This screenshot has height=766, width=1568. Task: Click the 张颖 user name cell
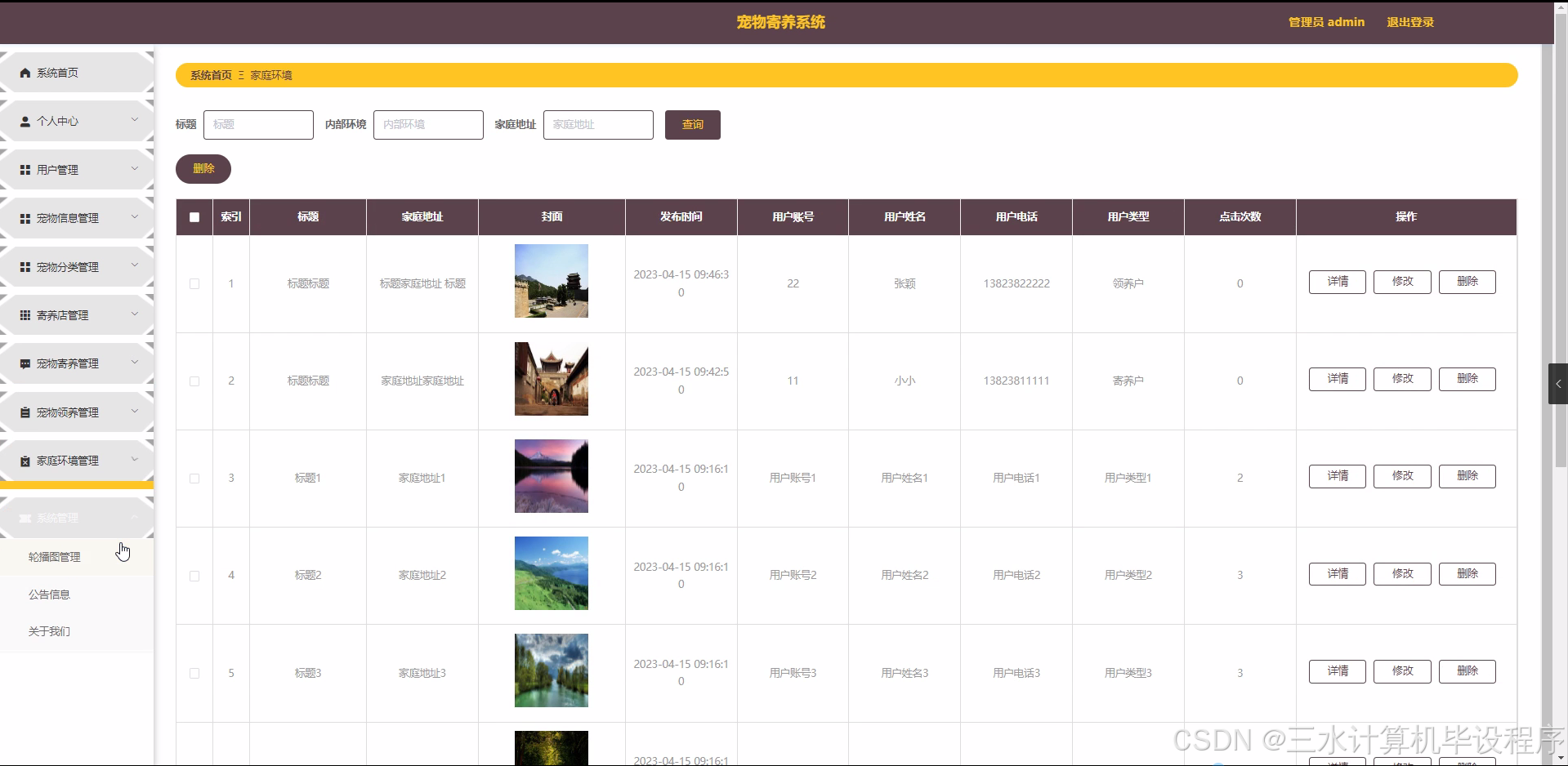tap(905, 284)
